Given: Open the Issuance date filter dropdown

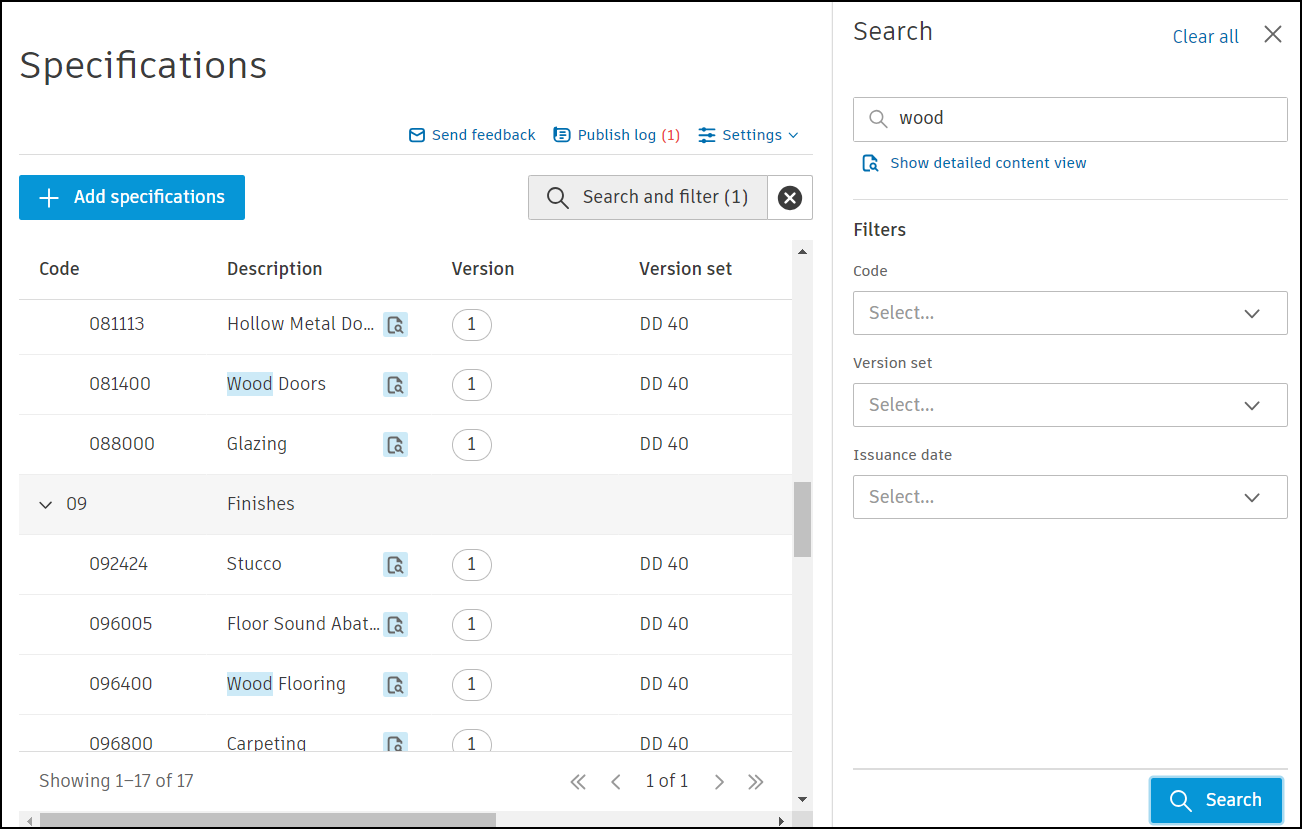Looking at the screenshot, I should coord(1069,497).
